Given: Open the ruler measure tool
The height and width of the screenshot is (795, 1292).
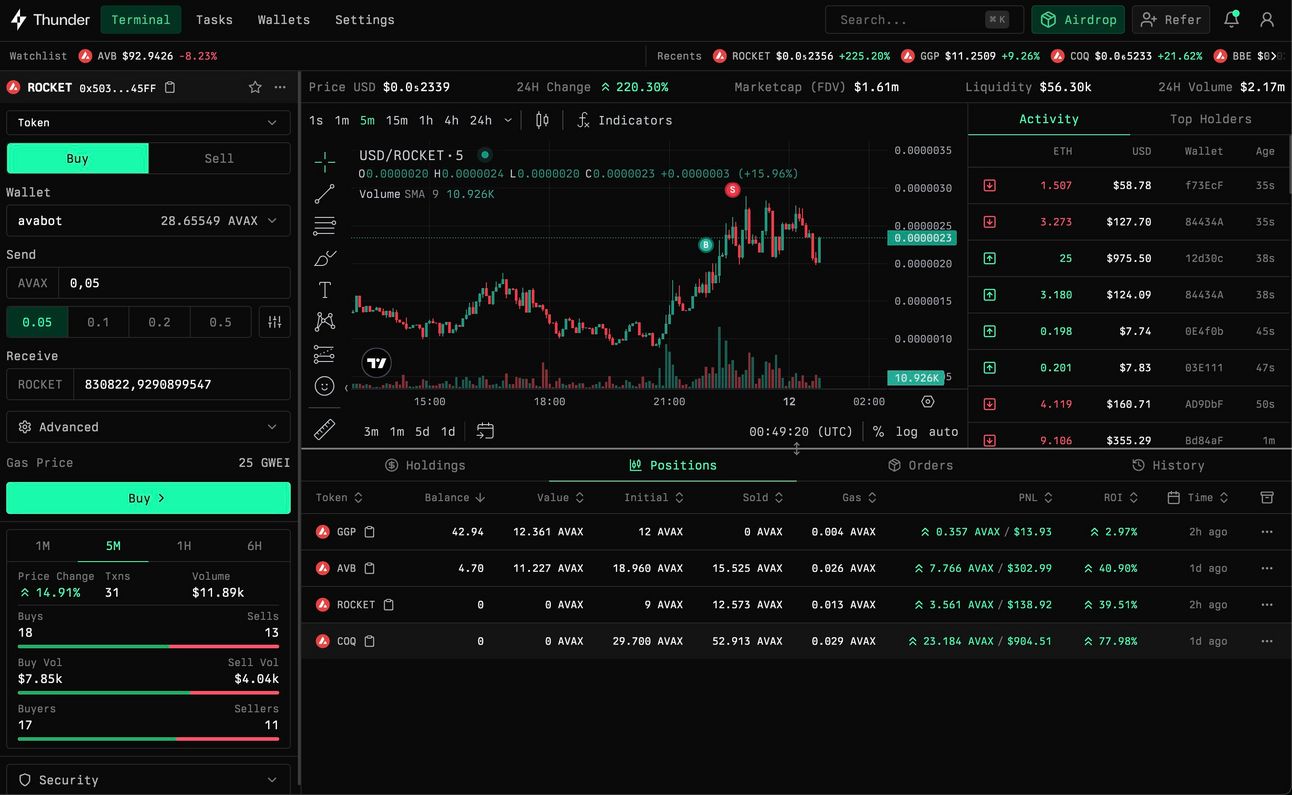Looking at the screenshot, I should pos(325,430).
